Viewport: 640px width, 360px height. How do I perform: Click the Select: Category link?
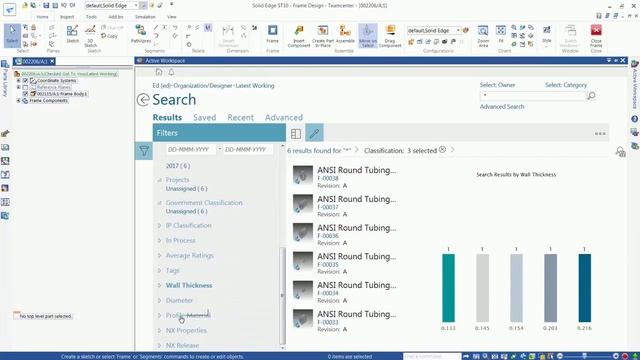coord(566,85)
